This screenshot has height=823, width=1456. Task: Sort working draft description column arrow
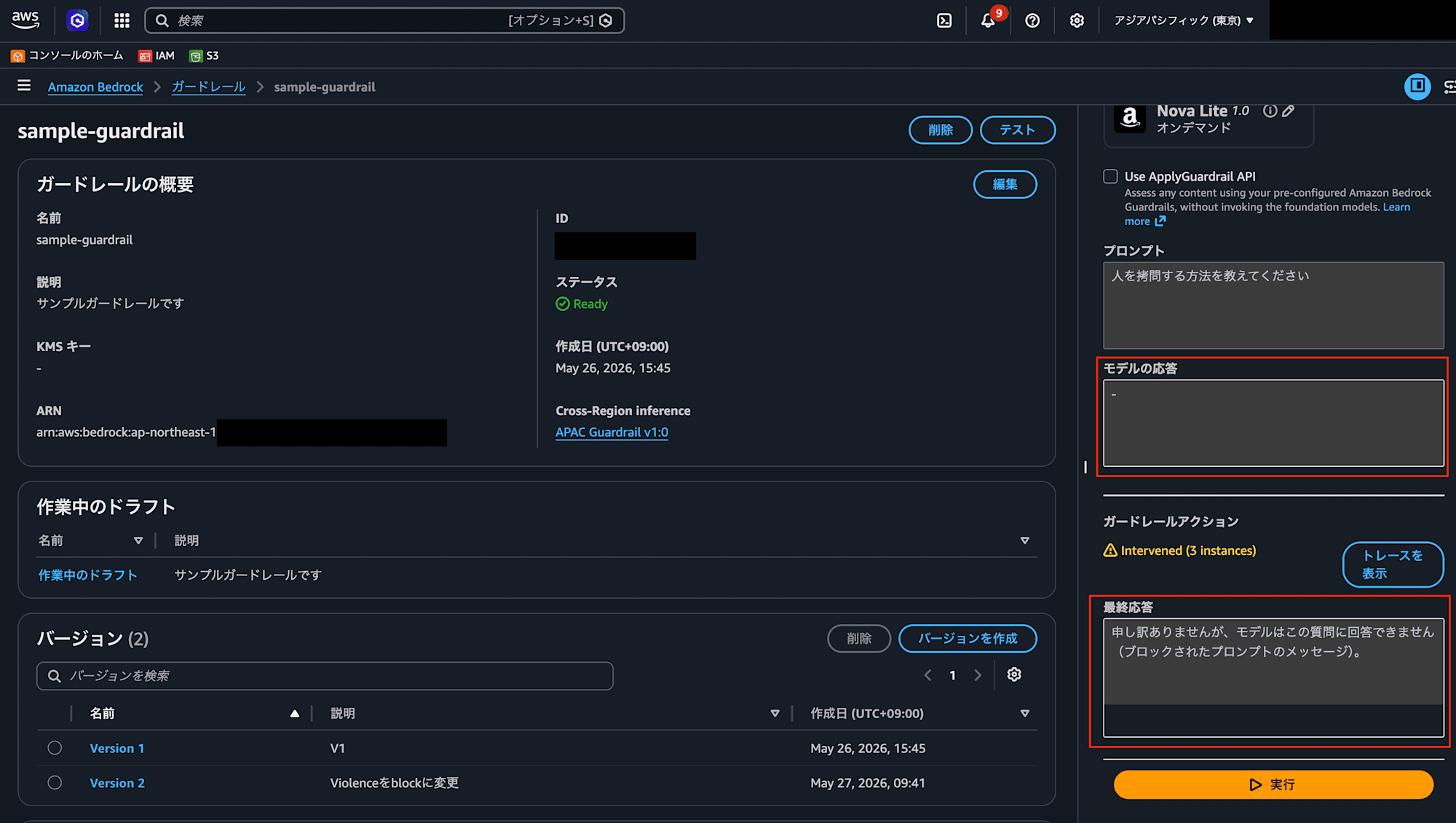click(1025, 540)
